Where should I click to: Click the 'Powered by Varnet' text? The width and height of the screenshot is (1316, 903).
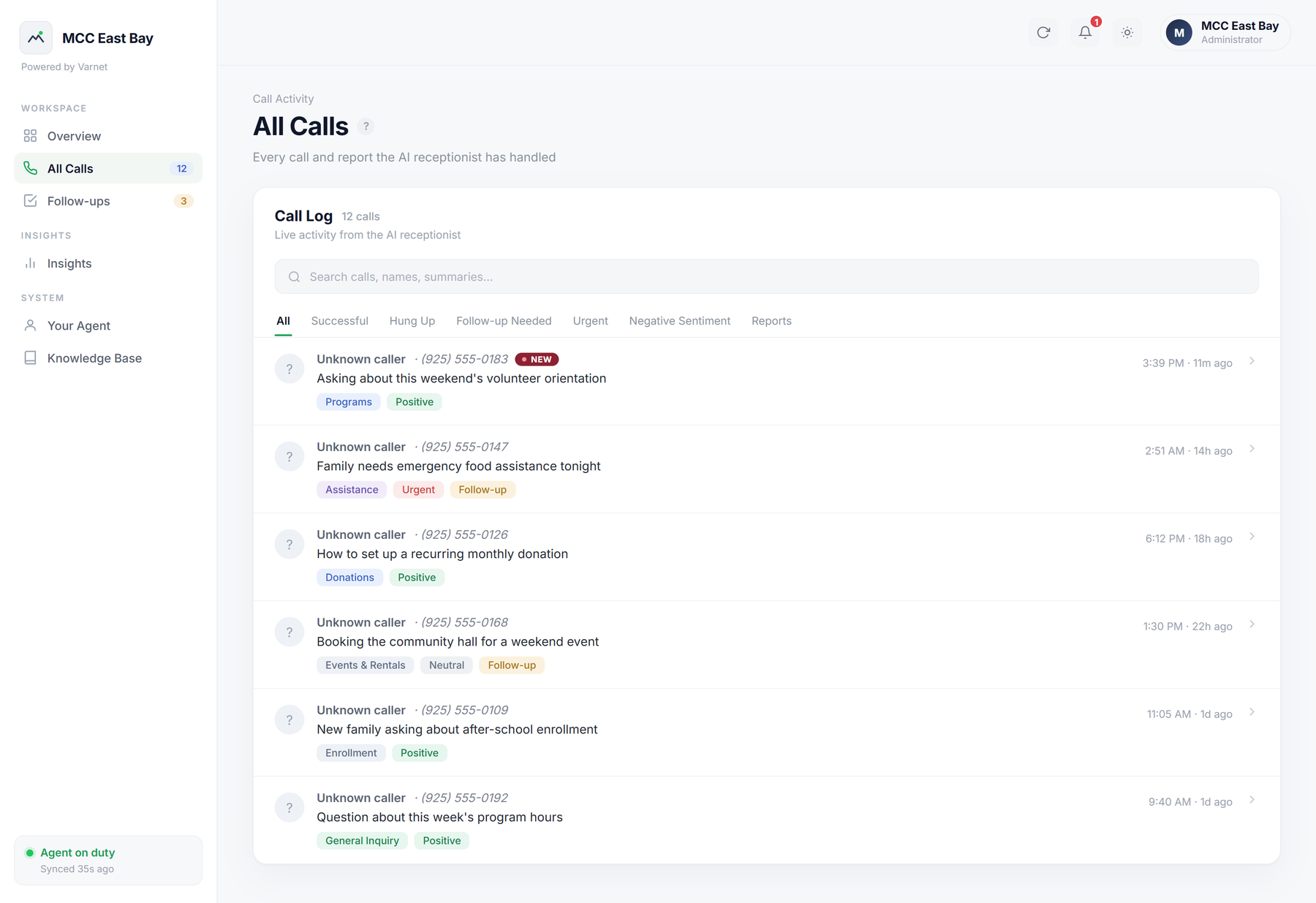click(x=64, y=67)
